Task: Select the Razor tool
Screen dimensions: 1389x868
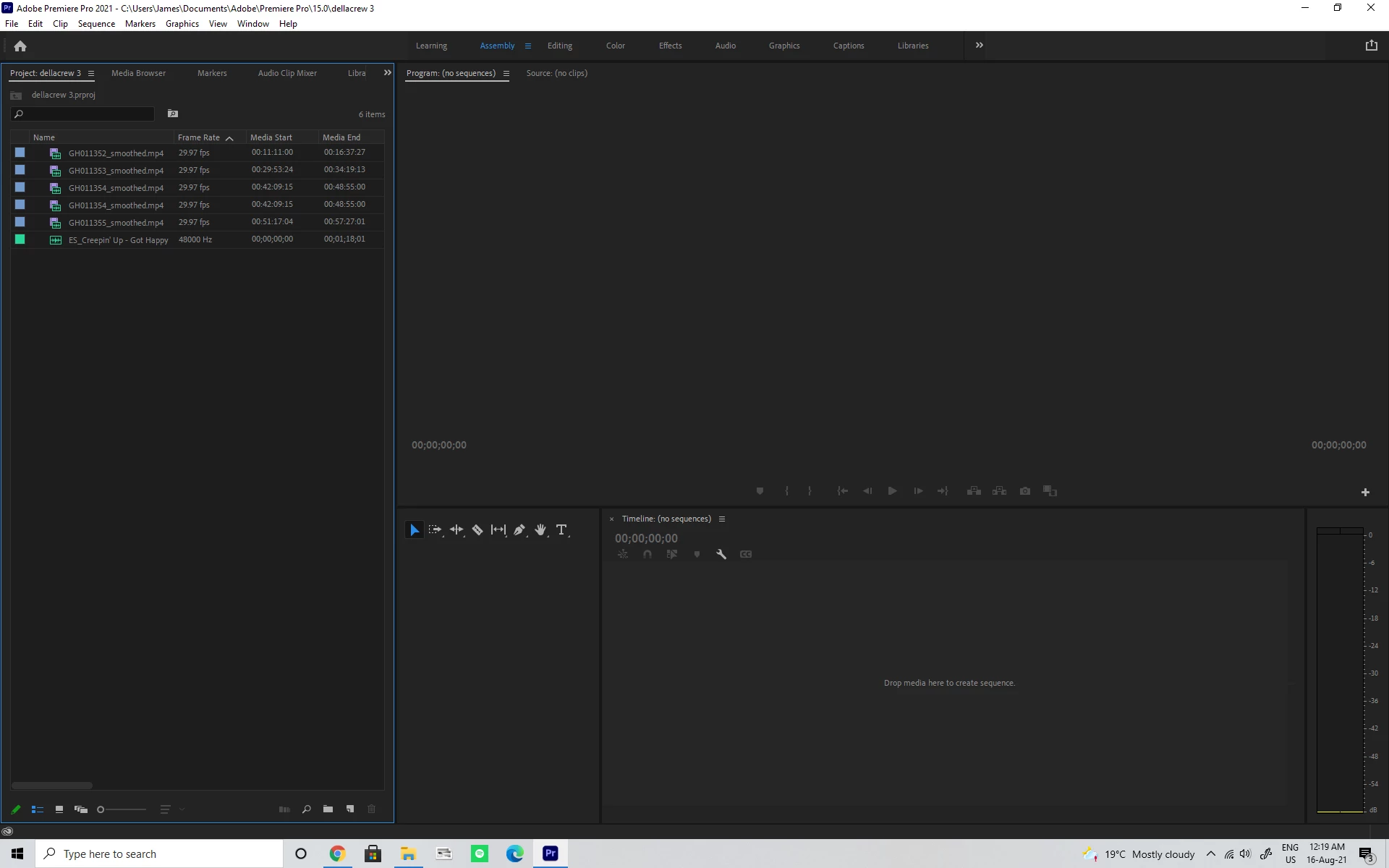Action: 477,530
